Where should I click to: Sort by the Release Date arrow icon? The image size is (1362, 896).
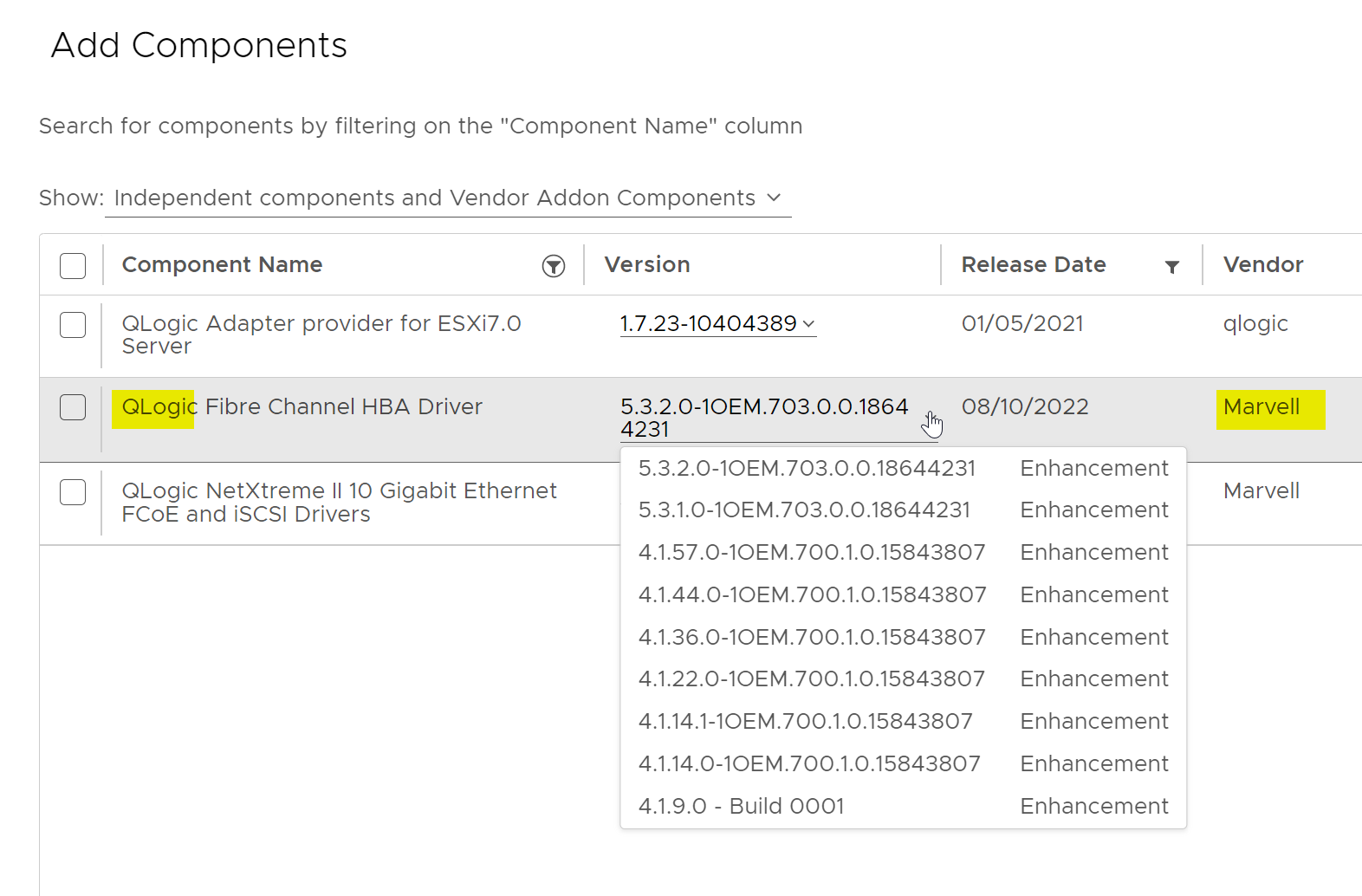(x=1171, y=267)
